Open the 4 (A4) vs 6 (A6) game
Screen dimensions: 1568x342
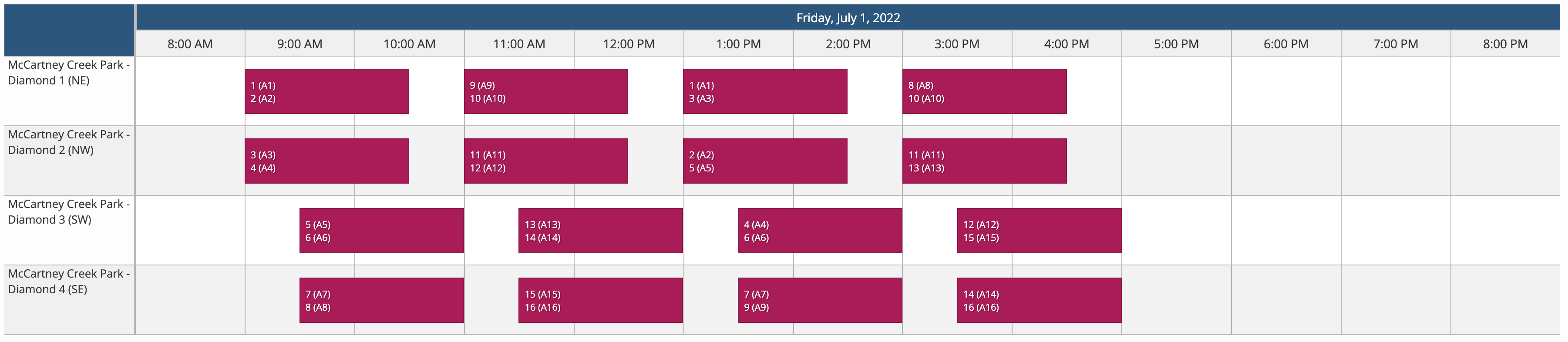[820, 231]
